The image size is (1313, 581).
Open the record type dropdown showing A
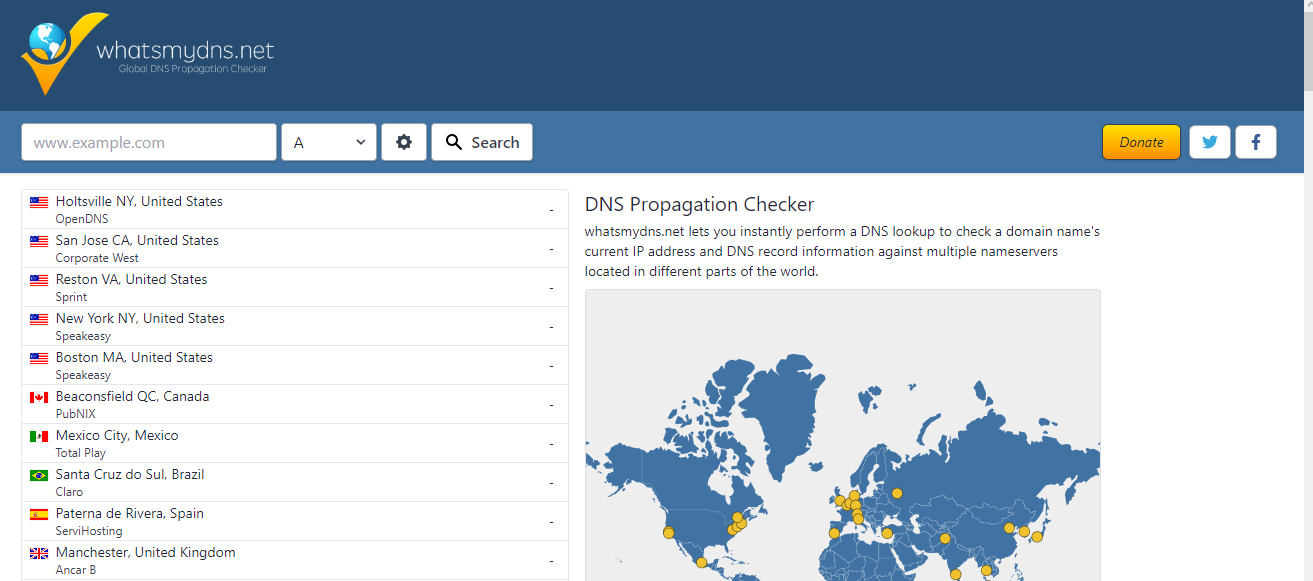click(329, 142)
